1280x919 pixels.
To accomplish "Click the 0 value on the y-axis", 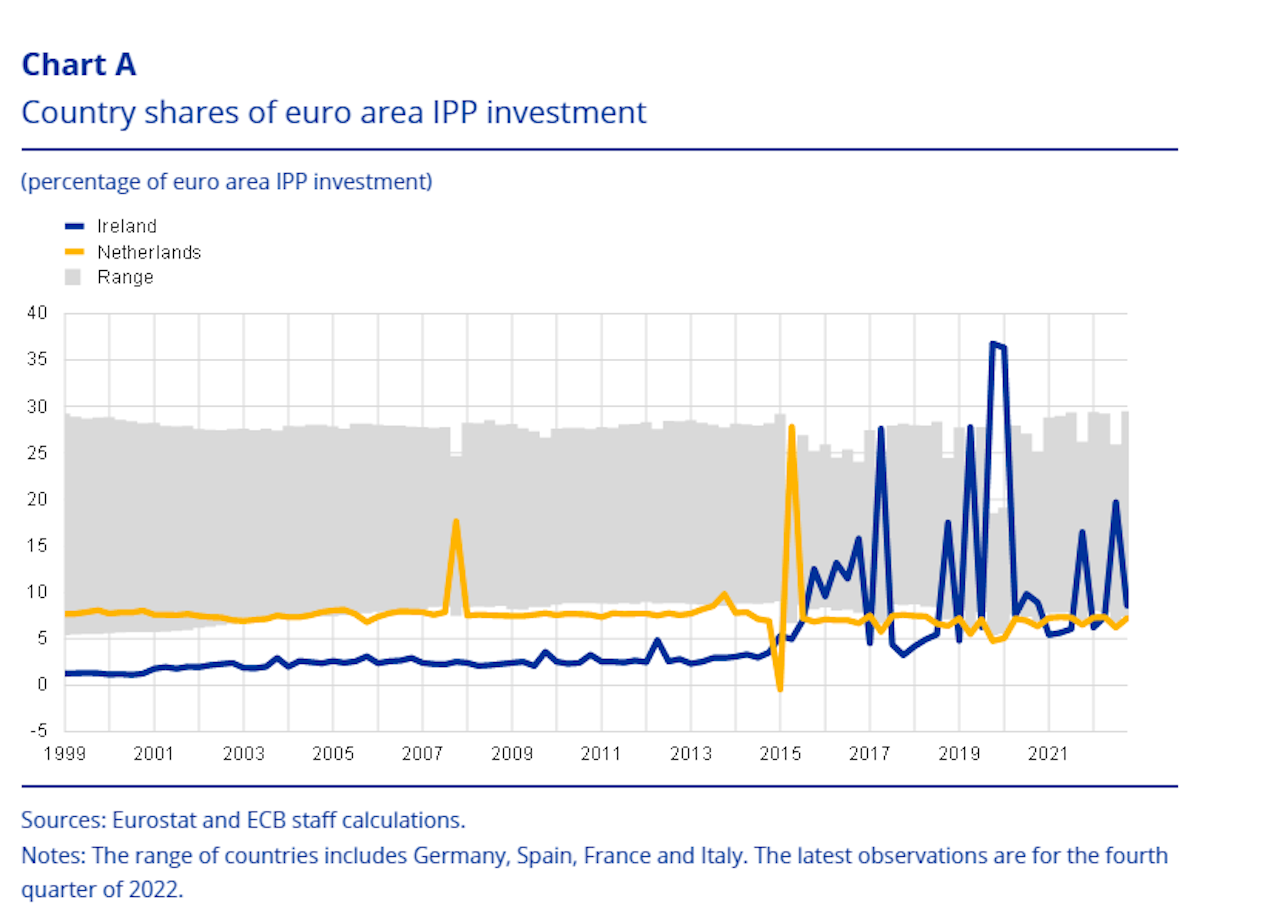I will [x=43, y=685].
